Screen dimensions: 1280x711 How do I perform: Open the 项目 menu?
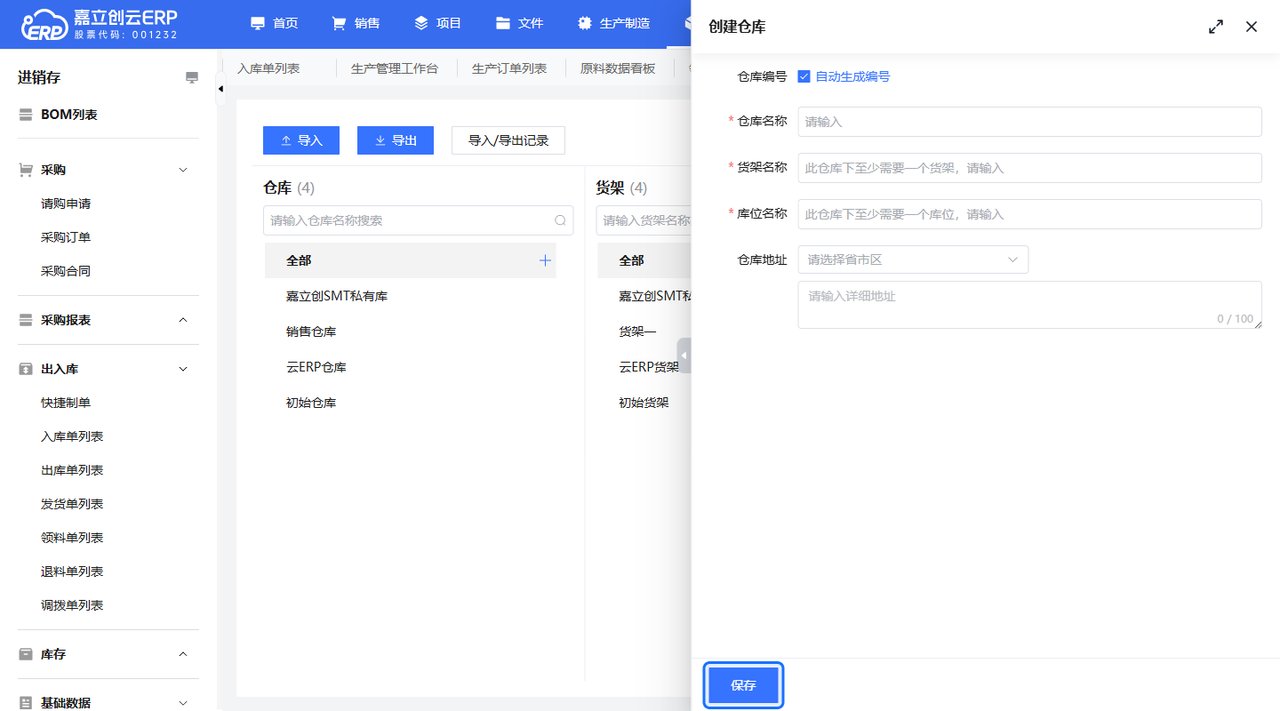tap(438, 23)
